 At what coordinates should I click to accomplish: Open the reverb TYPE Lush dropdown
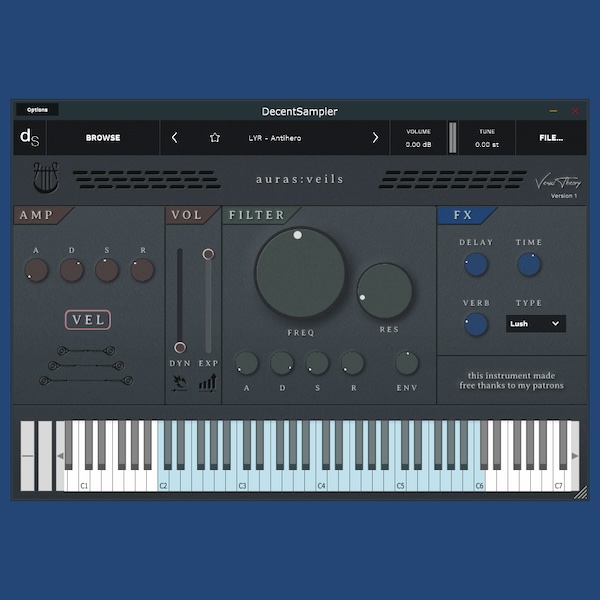click(x=535, y=324)
